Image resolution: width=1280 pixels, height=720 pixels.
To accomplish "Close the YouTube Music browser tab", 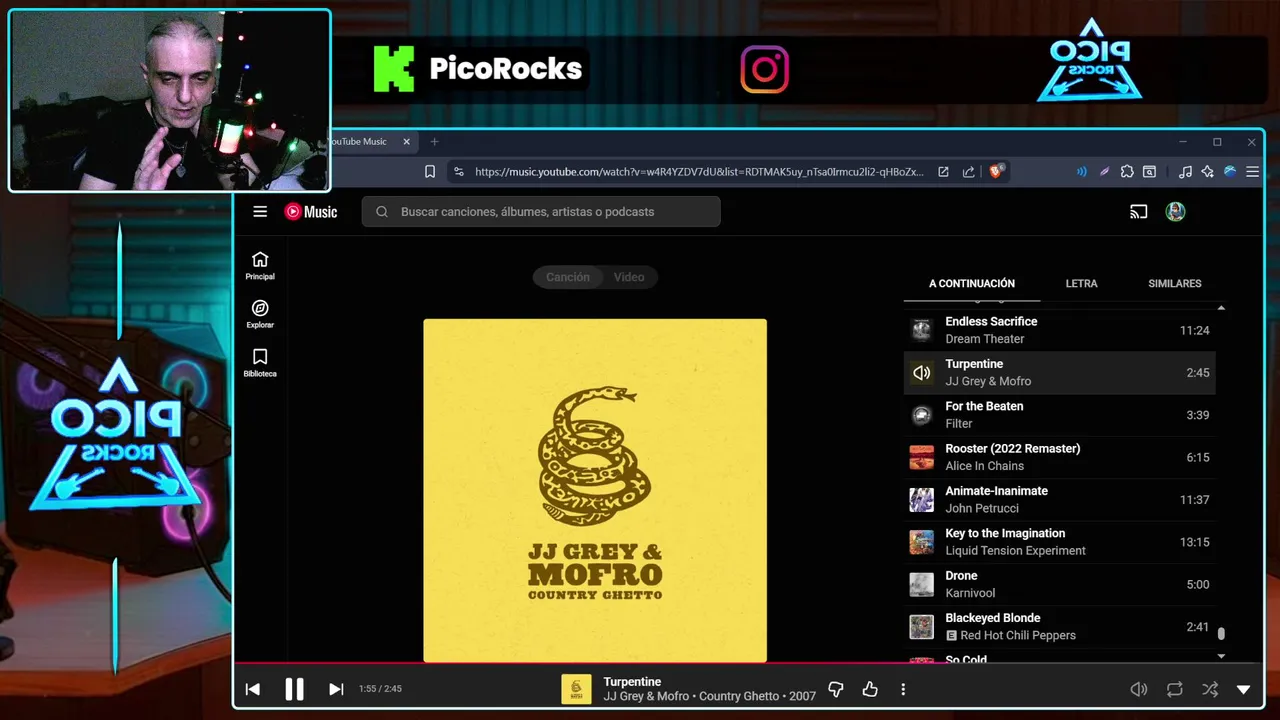I will [x=406, y=142].
